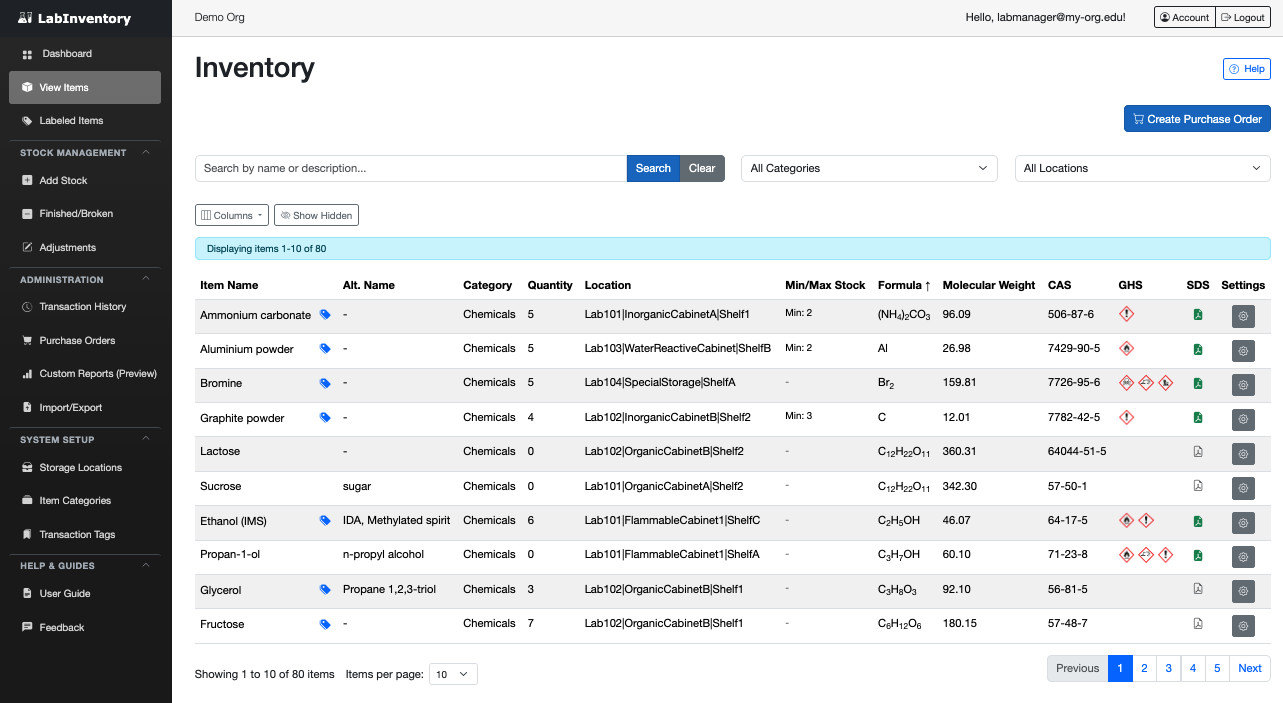Click the label tag icon next to Graphite powder
This screenshot has height=703, width=1283.
pos(325,417)
